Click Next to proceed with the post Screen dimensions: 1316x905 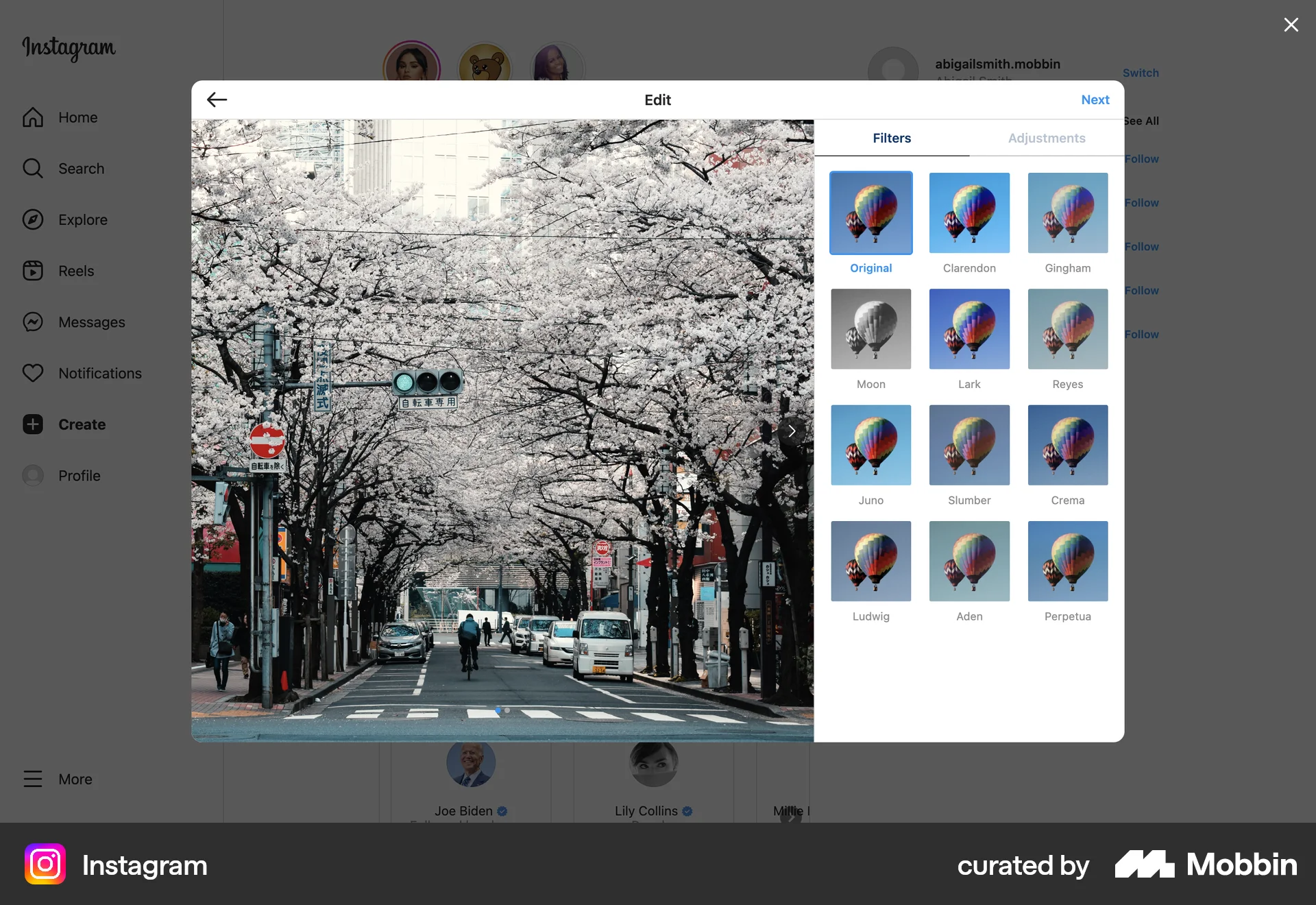pyautogui.click(x=1095, y=99)
